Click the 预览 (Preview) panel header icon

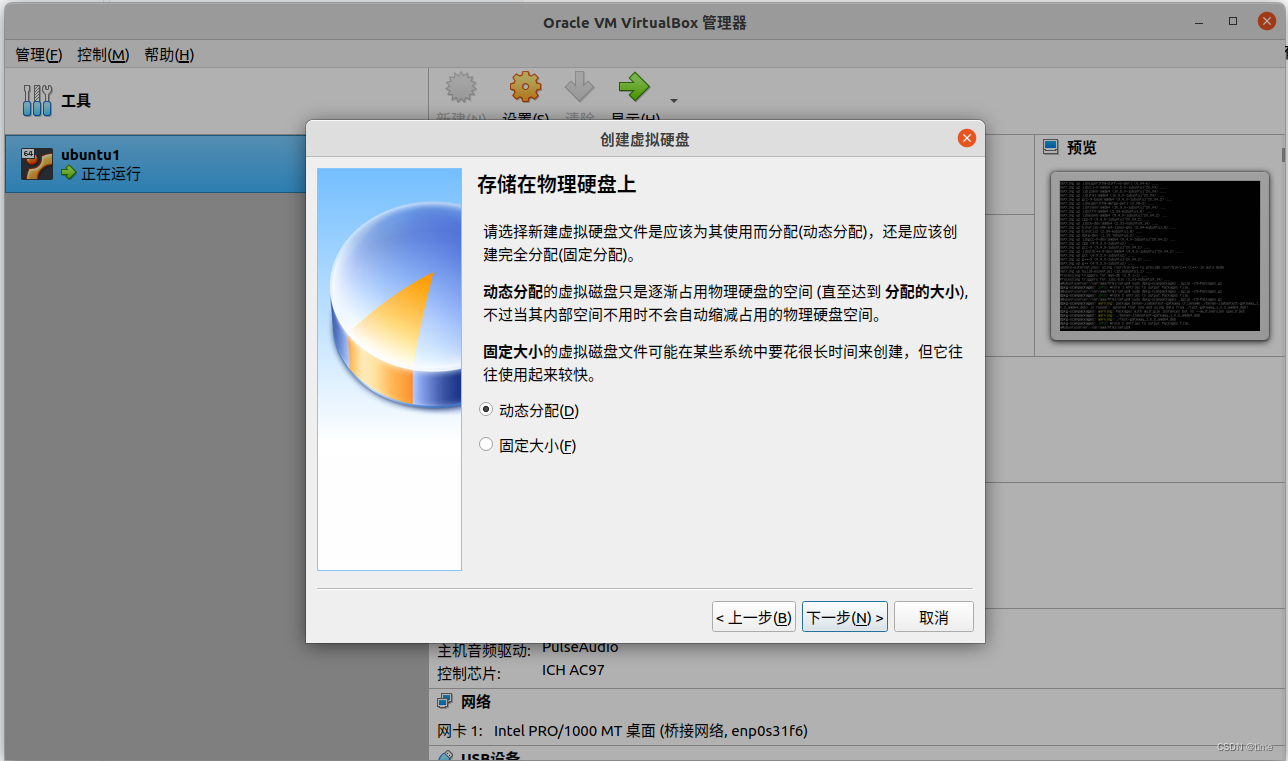pos(1050,147)
